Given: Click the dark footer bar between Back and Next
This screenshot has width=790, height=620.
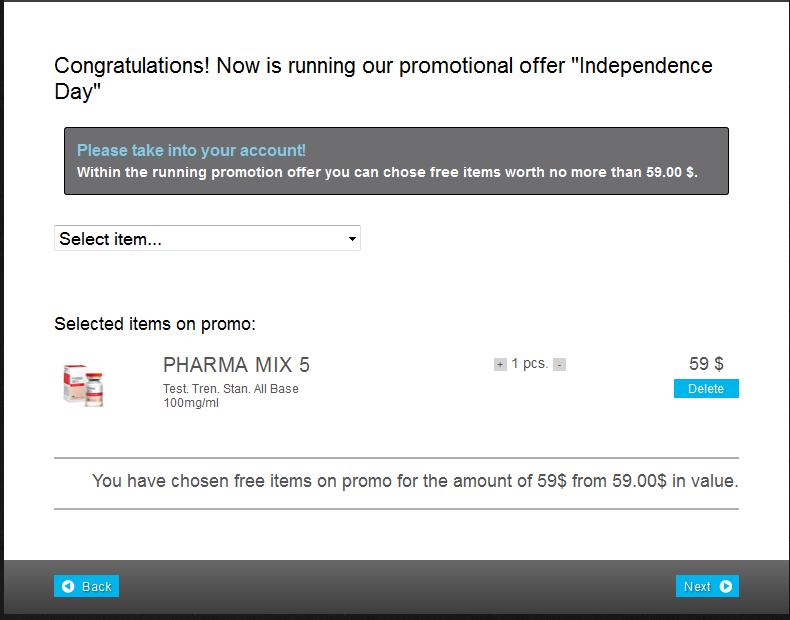Looking at the screenshot, I should click(x=396, y=587).
